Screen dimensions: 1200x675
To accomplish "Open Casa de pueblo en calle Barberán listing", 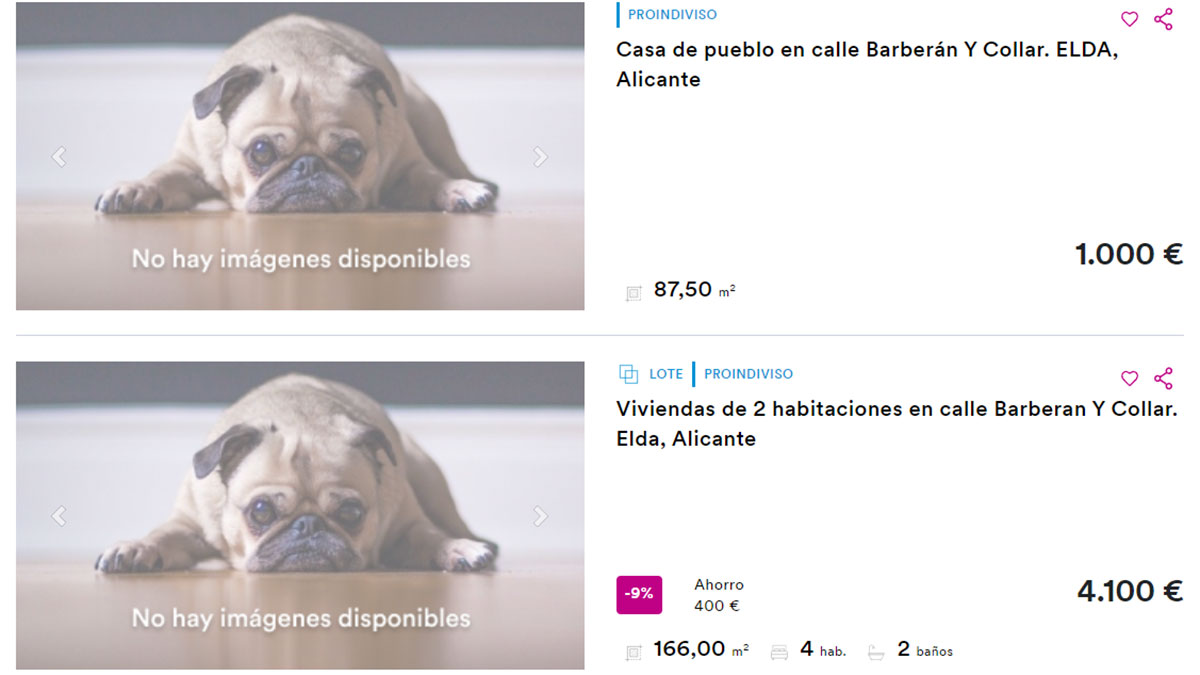I will (867, 65).
